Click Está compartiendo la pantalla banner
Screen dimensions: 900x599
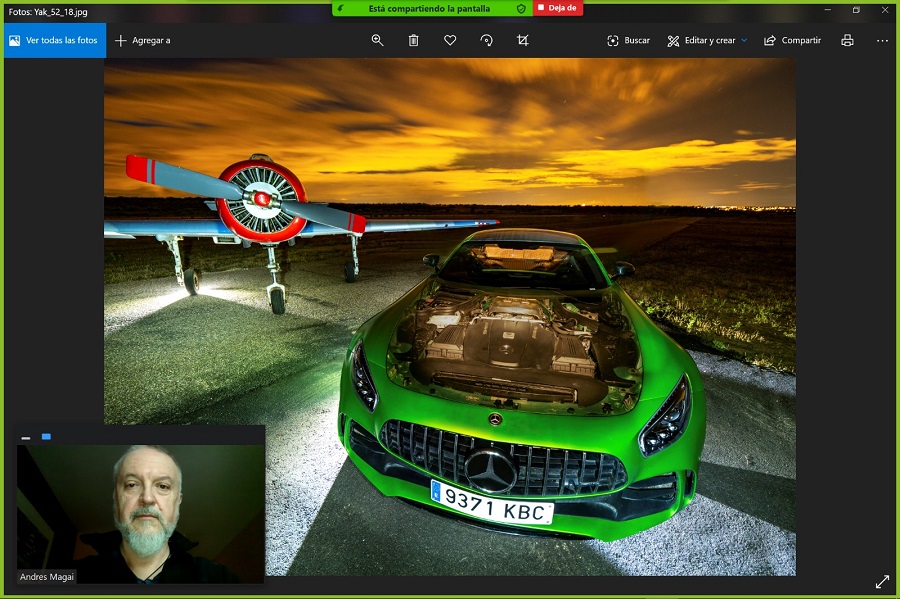point(429,9)
